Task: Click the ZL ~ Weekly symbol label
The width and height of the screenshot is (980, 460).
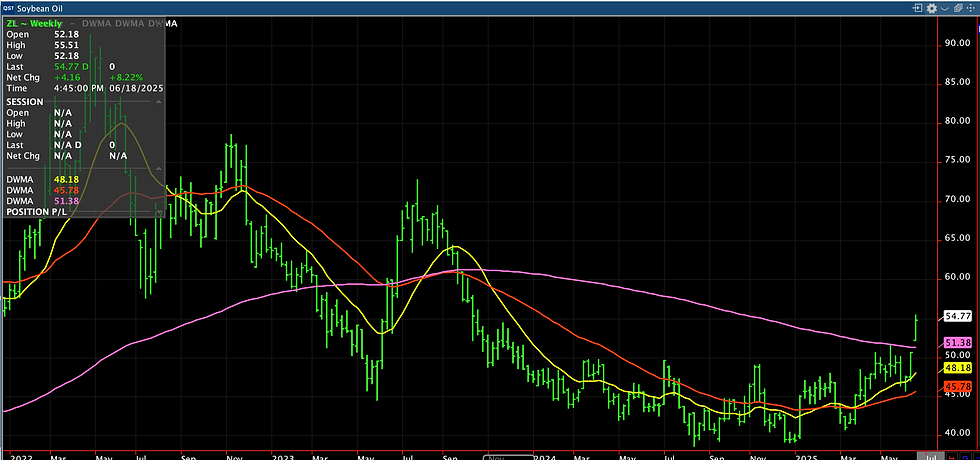Action: [x=34, y=24]
